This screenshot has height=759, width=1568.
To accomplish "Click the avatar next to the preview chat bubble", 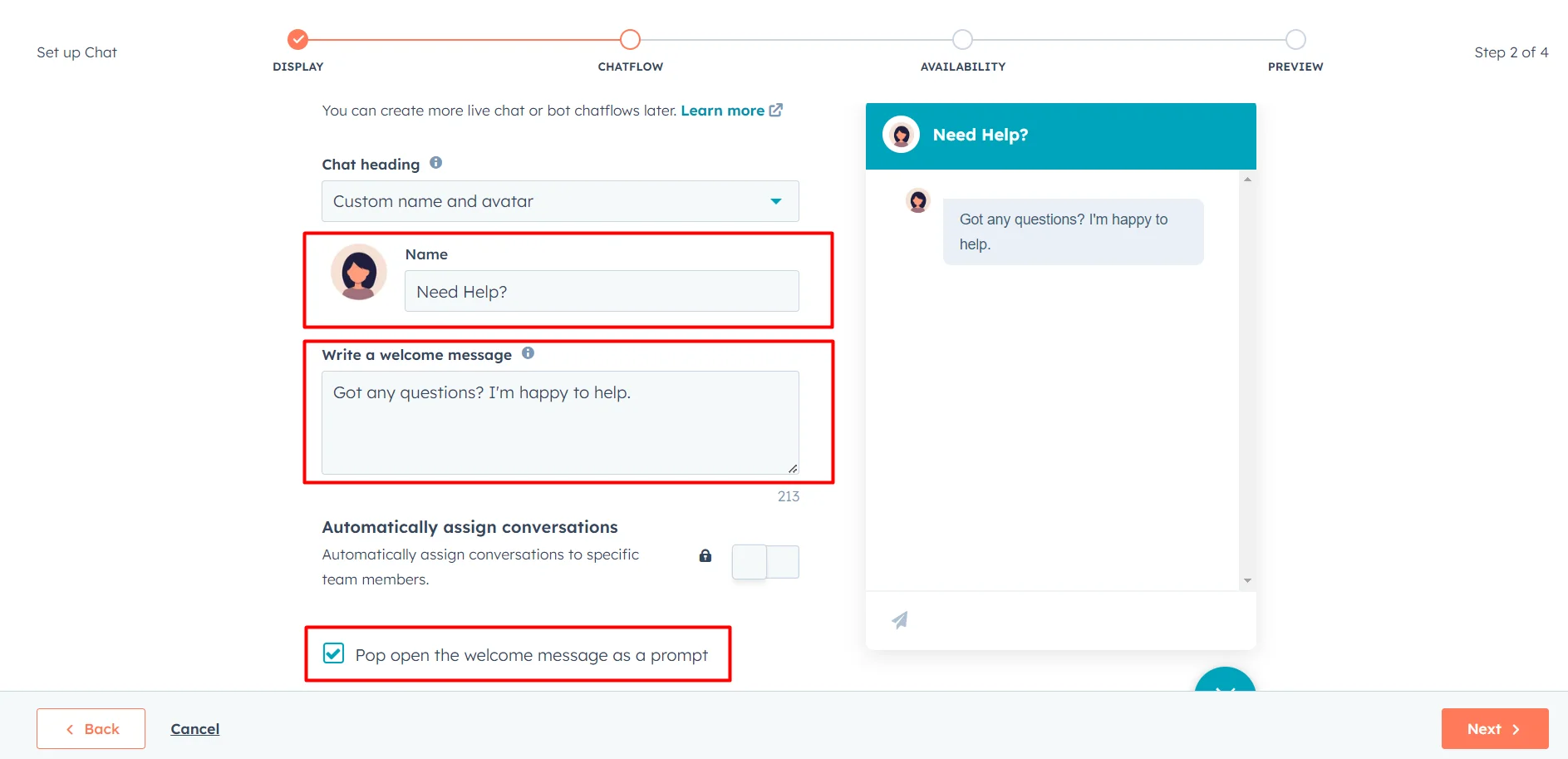I will 917,200.
